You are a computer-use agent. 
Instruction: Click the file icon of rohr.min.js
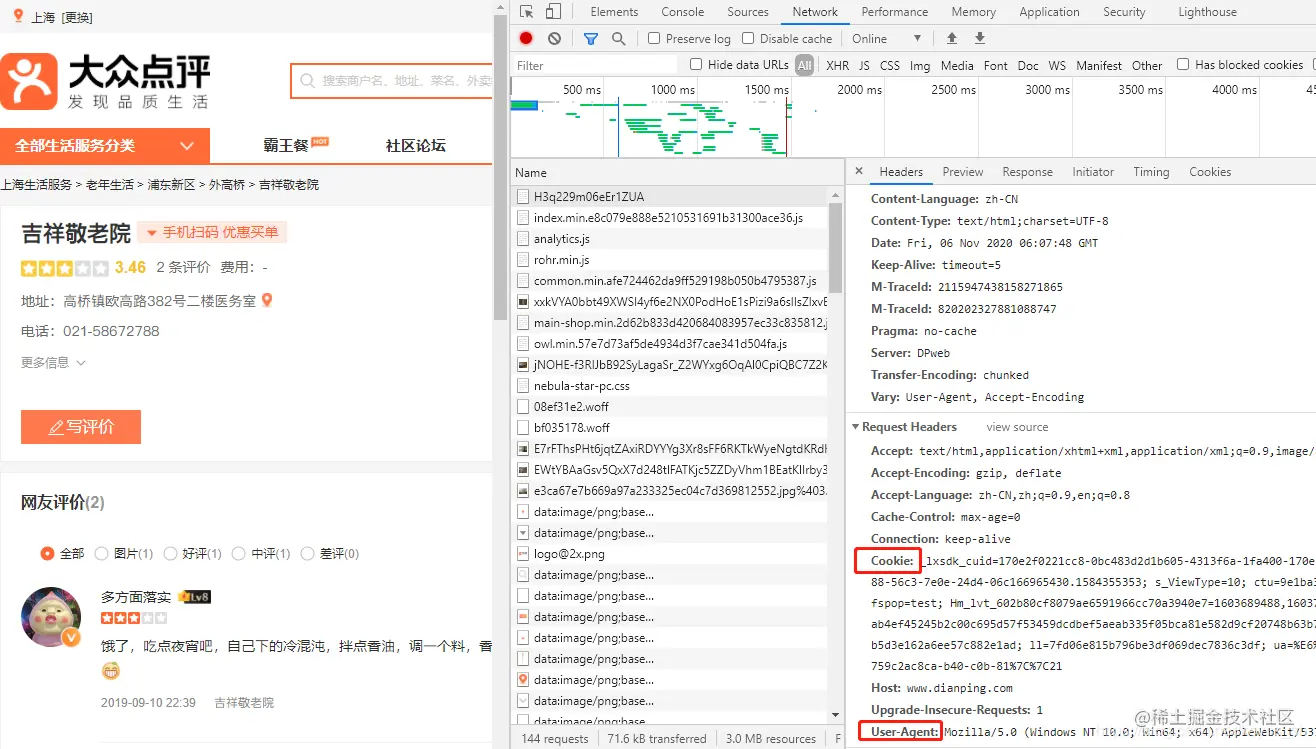tap(522, 260)
